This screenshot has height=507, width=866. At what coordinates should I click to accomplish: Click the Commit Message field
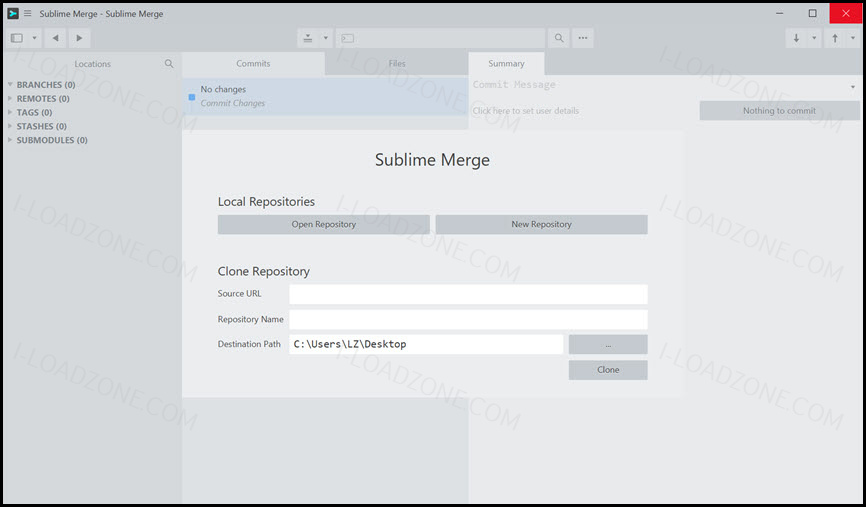(x=659, y=85)
